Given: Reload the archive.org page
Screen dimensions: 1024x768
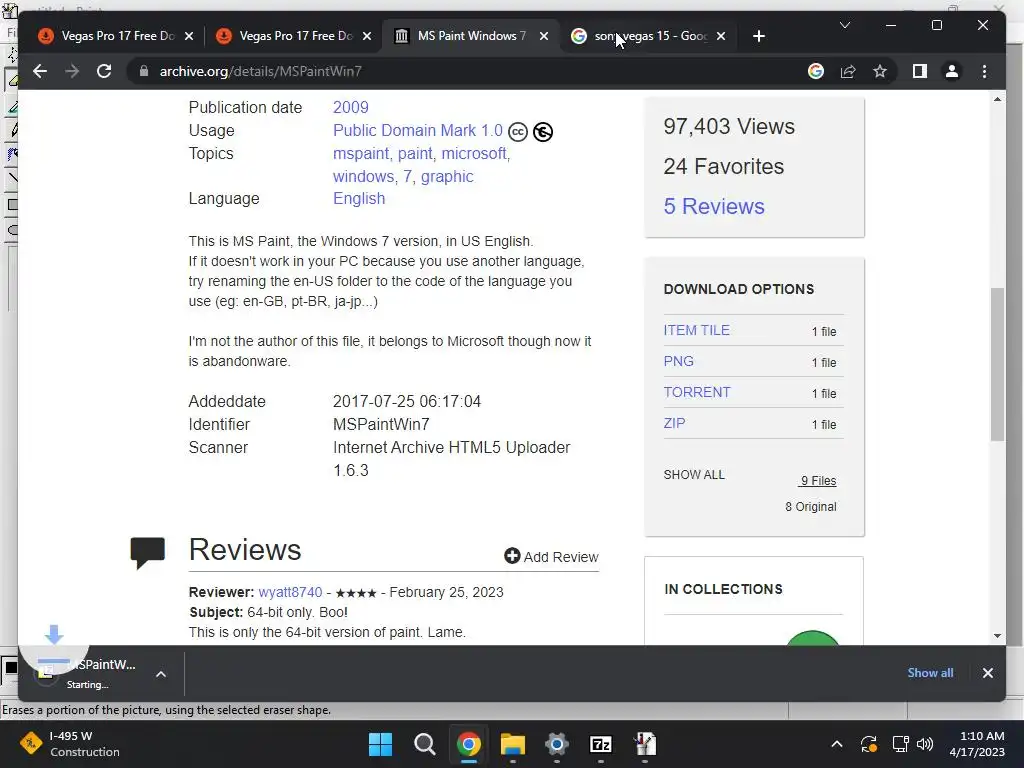Looking at the screenshot, I should [x=104, y=71].
